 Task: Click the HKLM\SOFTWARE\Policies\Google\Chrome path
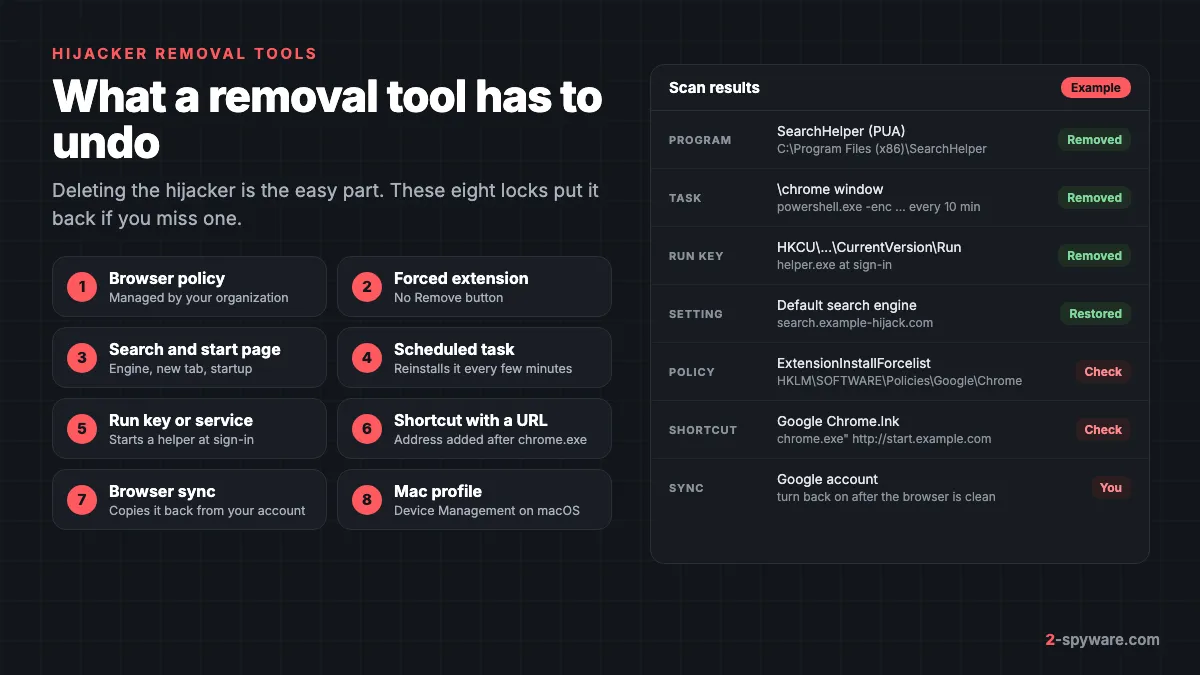(x=900, y=381)
